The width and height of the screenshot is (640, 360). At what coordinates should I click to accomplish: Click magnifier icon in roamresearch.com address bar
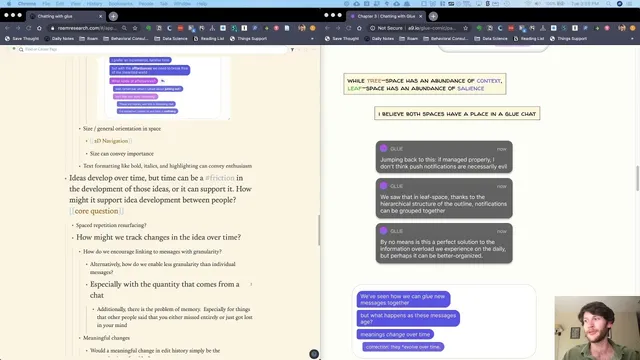[x=124, y=28]
